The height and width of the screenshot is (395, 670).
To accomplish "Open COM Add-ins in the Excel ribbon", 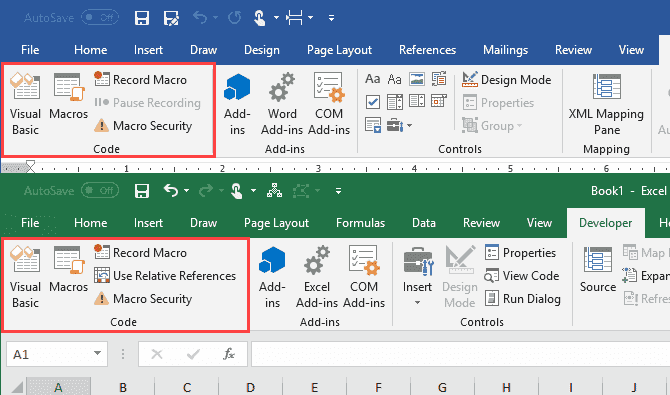I will (x=364, y=277).
